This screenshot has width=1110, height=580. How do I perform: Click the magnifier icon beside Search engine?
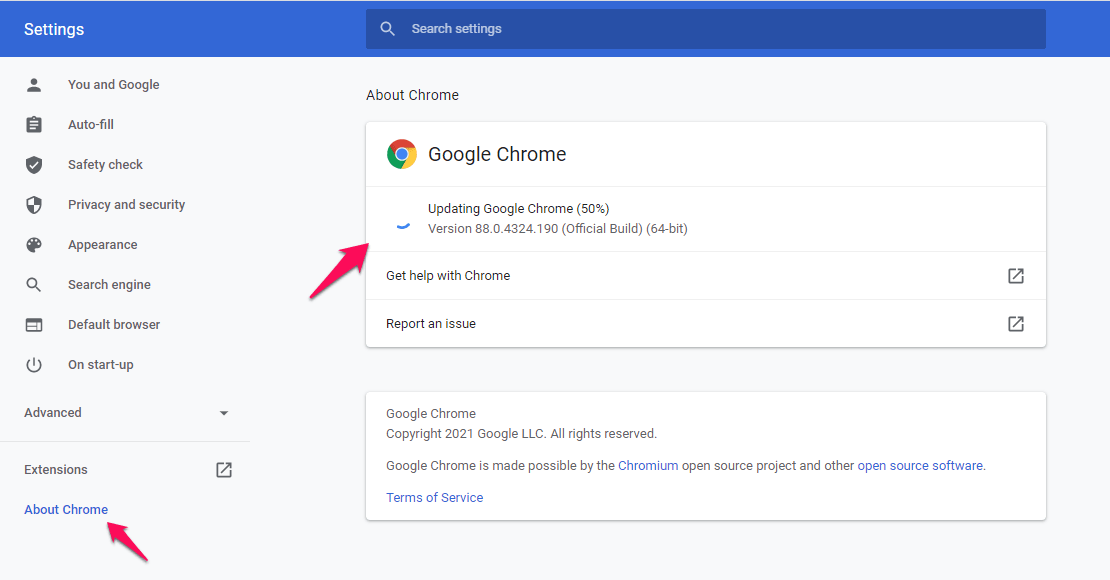(33, 285)
